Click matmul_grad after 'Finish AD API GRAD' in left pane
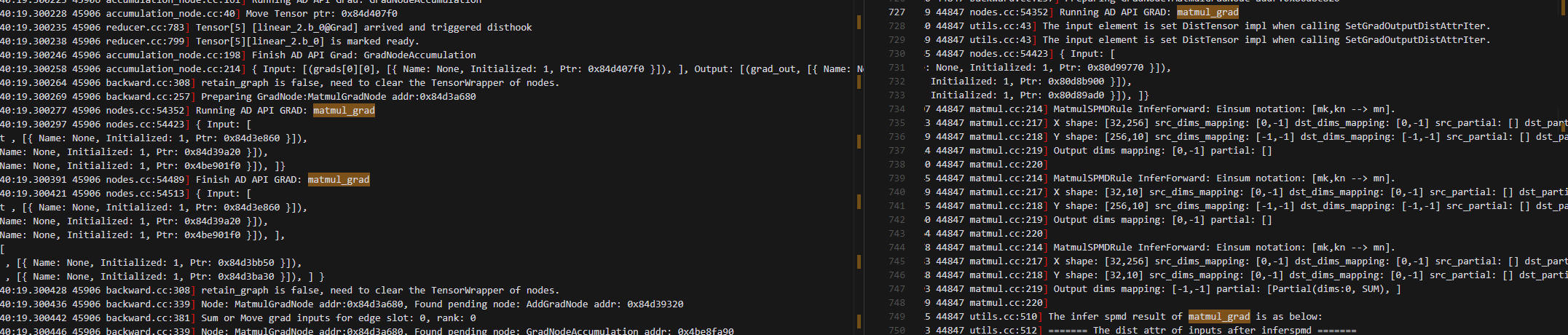The height and width of the screenshot is (335, 1568). pos(339,180)
